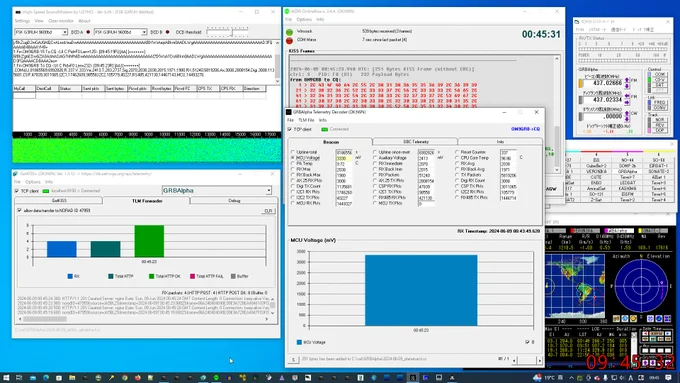This screenshot has width=680, height=383.
Task: Click the NOR track button
Action: point(659,119)
